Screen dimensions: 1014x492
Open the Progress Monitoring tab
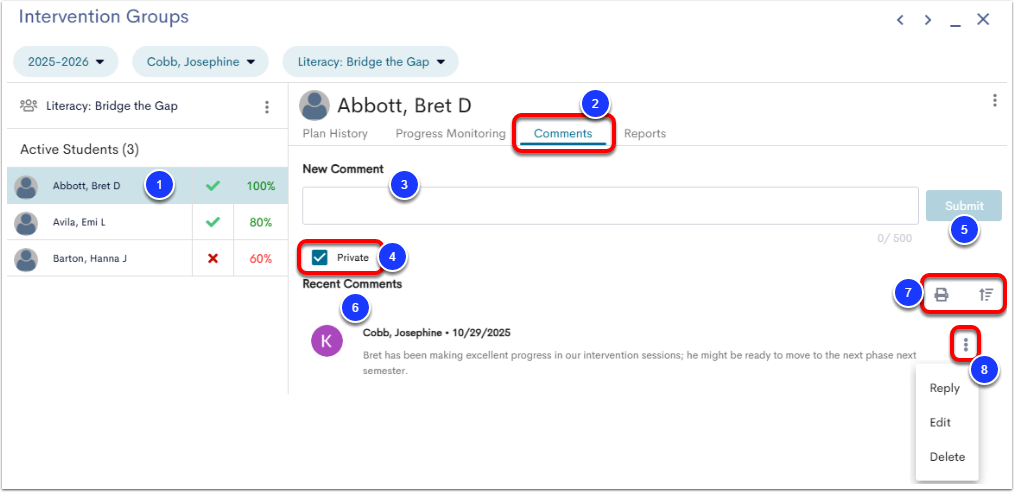coord(450,134)
